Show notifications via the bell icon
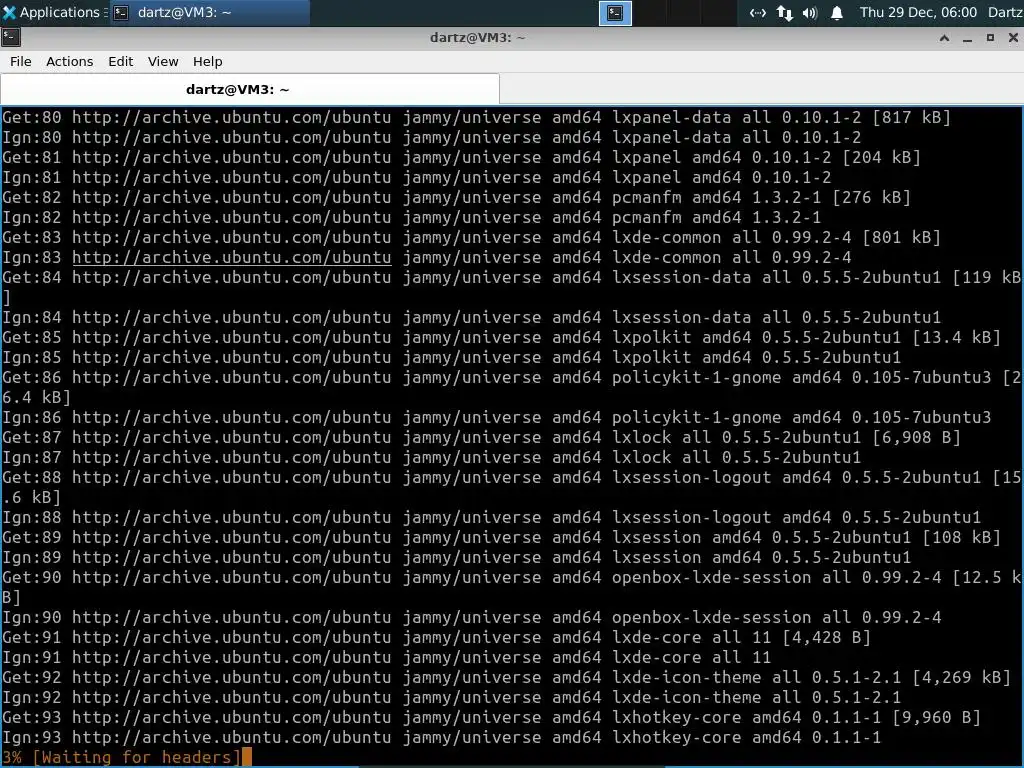 click(837, 13)
